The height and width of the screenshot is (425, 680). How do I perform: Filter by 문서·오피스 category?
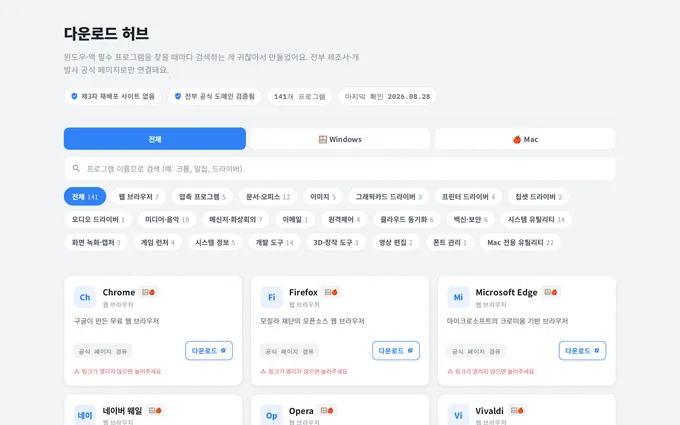[268, 196]
